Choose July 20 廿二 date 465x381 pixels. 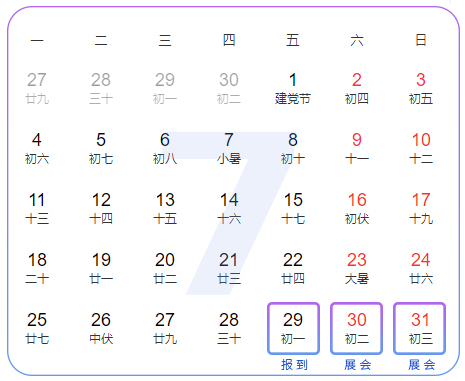point(165,269)
